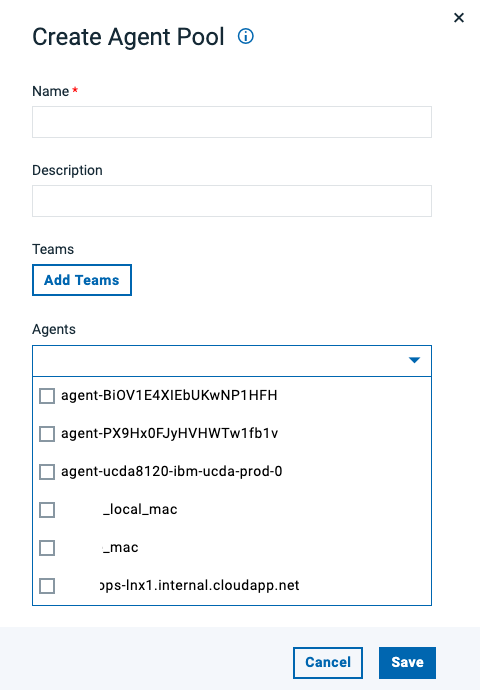
Task: Open the Add Teams dialog
Action: point(82,280)
